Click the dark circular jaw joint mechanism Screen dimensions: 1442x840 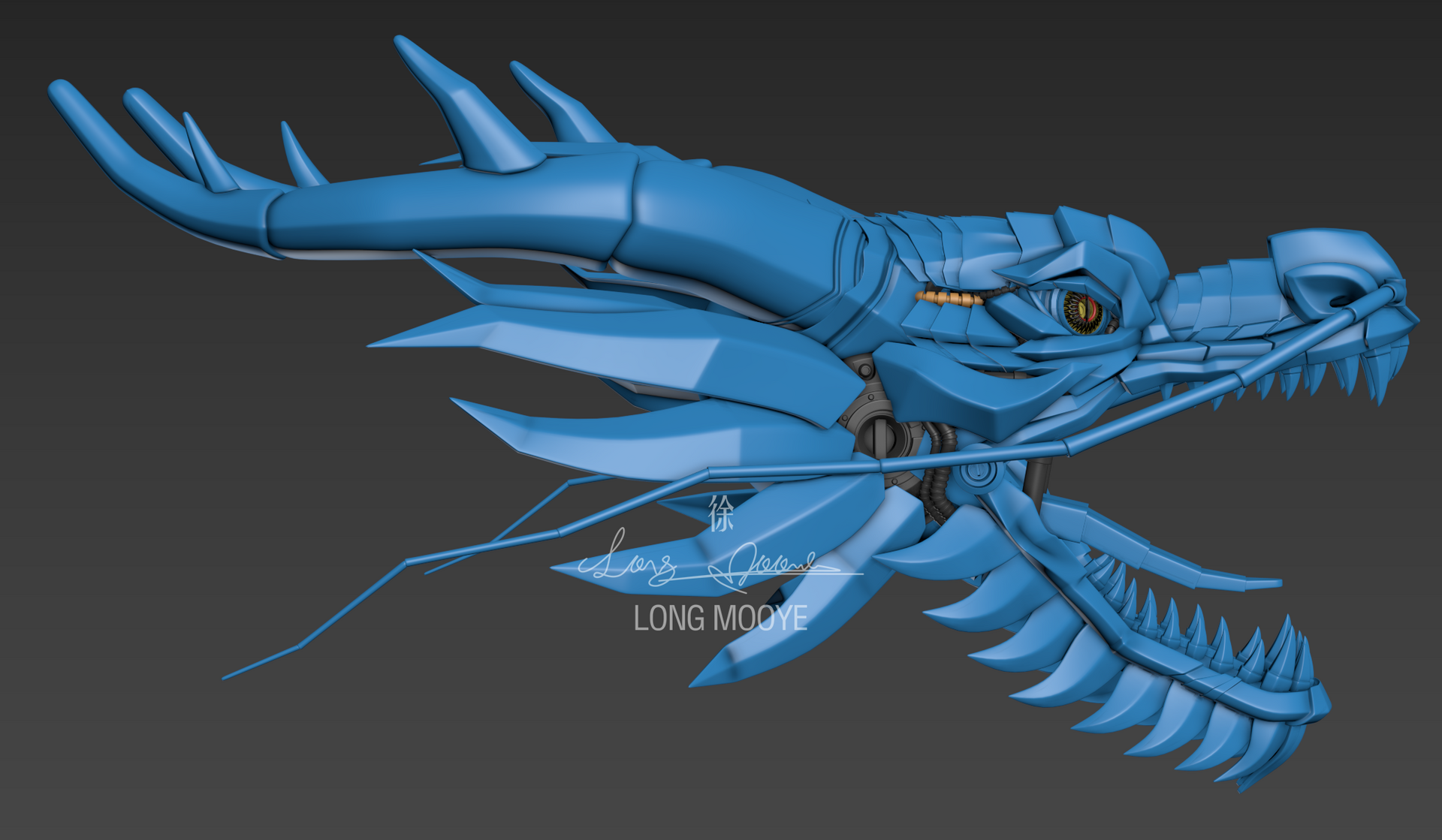point(880,435)
